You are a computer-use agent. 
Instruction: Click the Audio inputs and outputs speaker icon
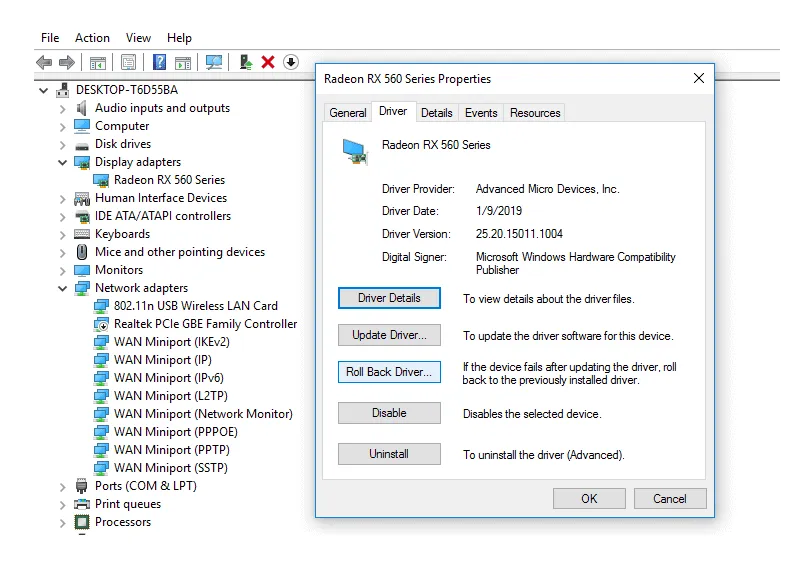click(x=81, y=108)
